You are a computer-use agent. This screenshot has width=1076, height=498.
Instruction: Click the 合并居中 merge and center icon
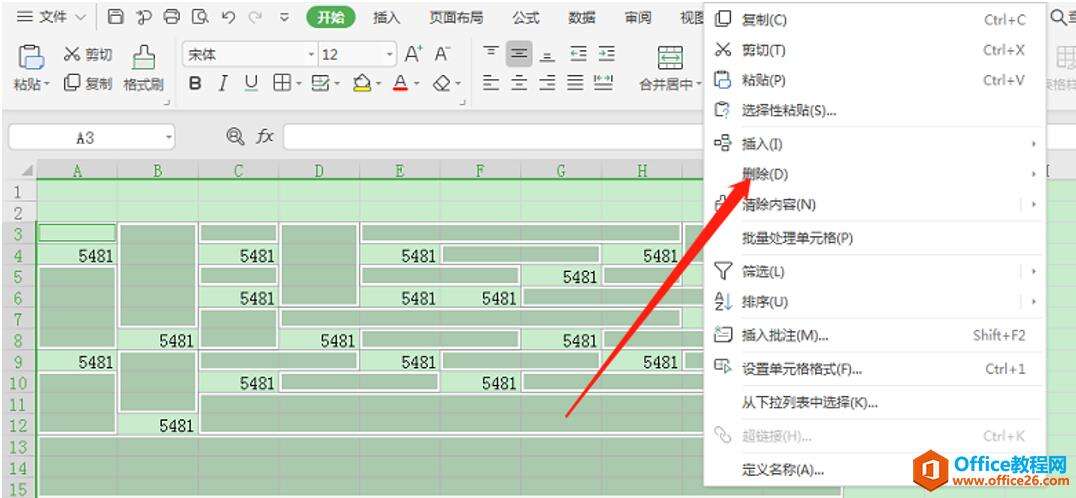[x=670, y=58]
